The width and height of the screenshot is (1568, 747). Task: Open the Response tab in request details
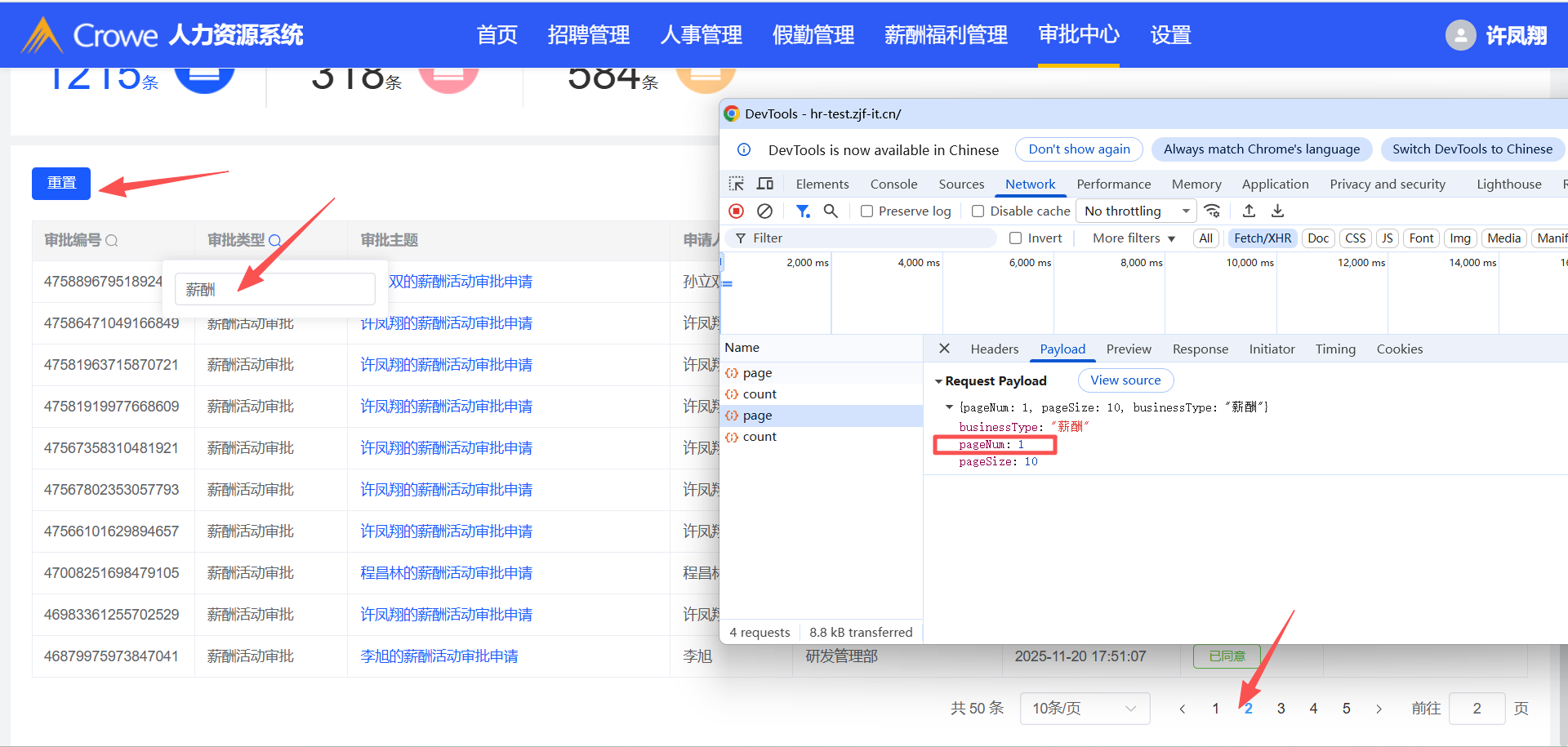click(x=1200, y=349)
